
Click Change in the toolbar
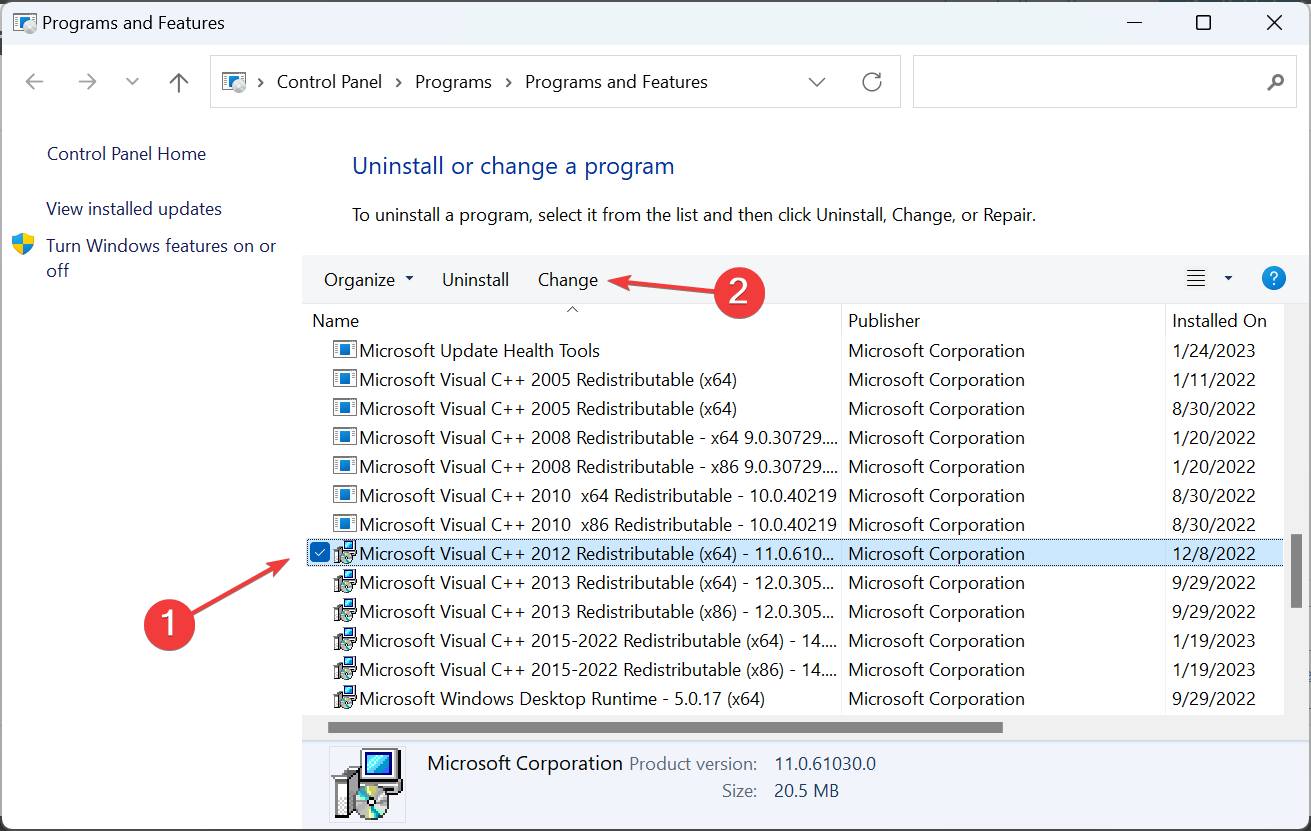[568, 280]
